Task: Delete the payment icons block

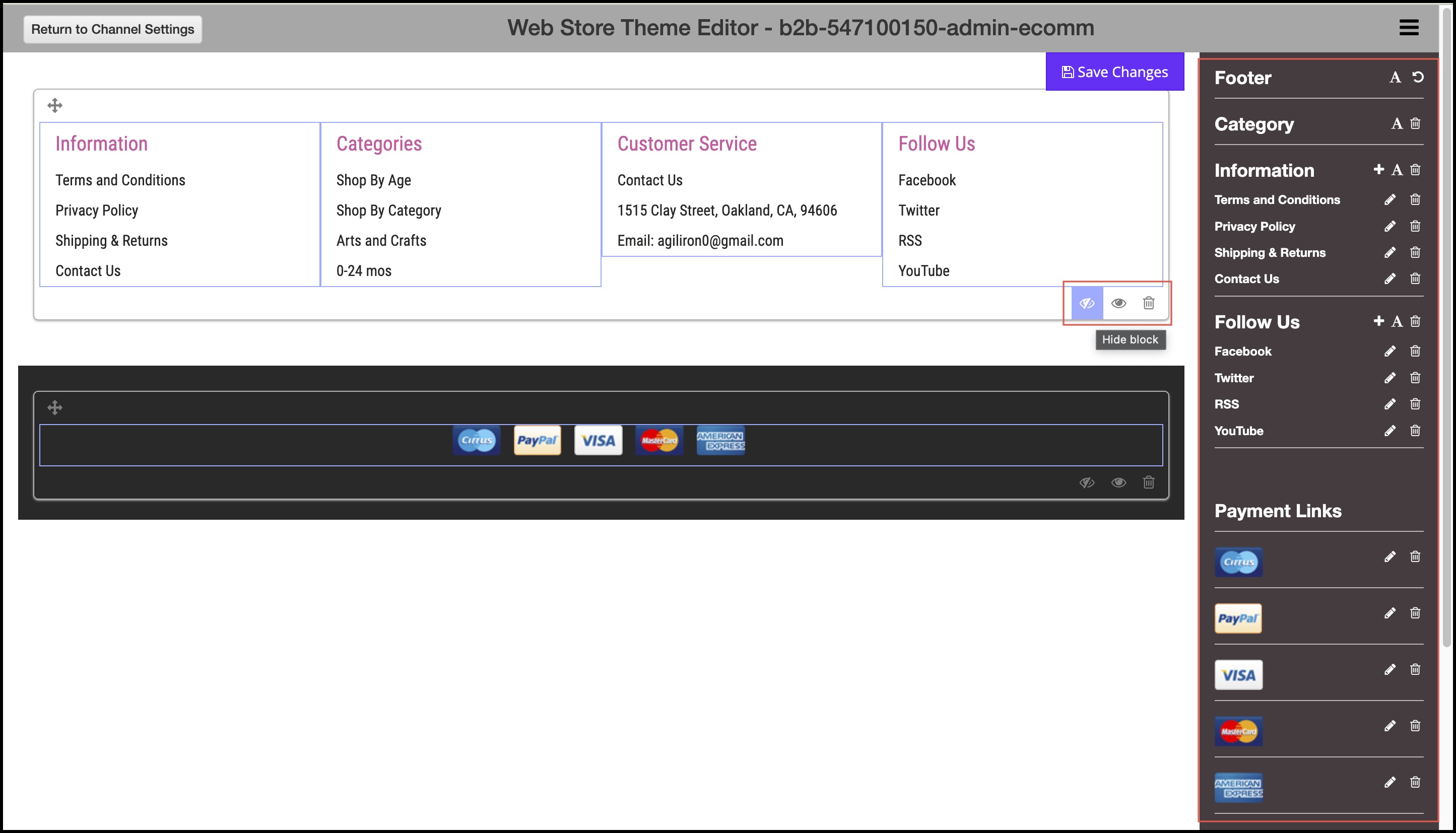Action: click(1149, 482)
